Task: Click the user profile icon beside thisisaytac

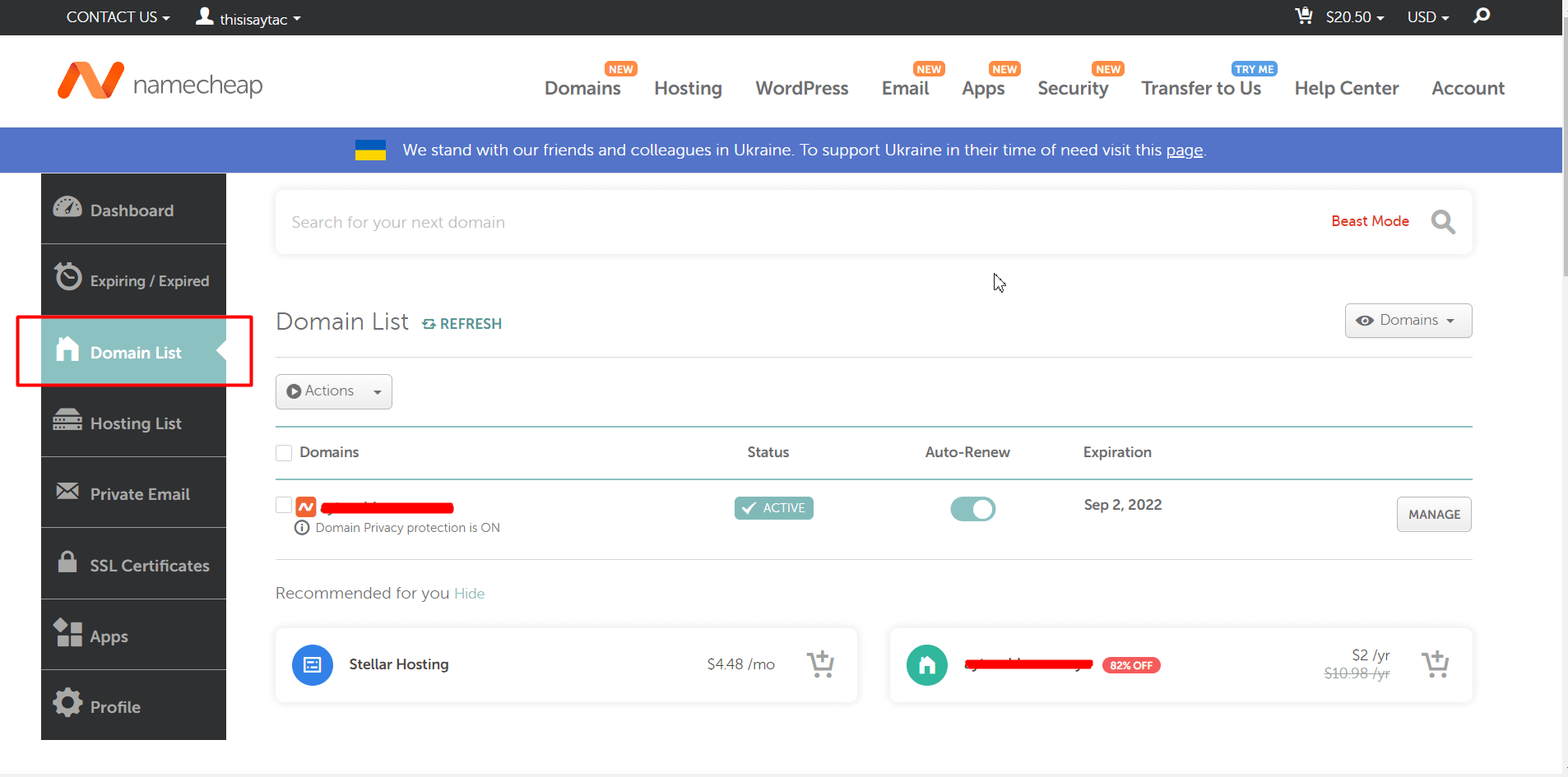Action: [205, 16]
